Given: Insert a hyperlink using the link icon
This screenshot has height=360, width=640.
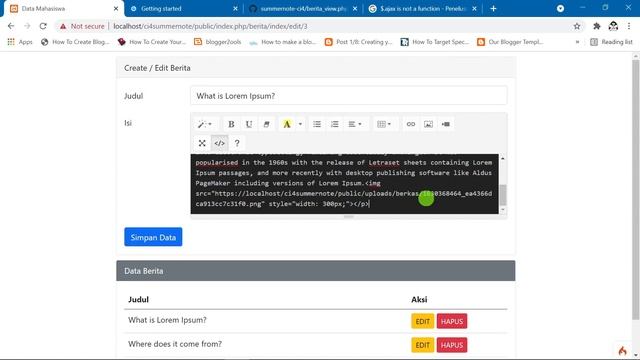Looking at the screenshot, I should coord(411,124).
